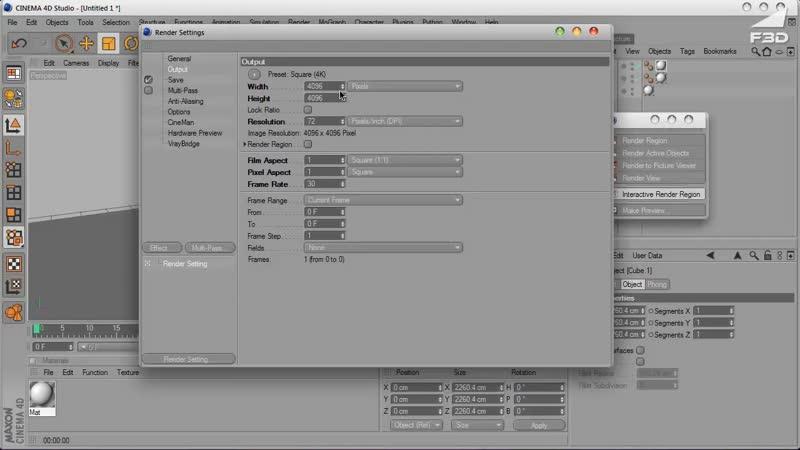Open the Objects menu in main menu bar
The width and height of the screenshot is (800, 450).
(x=57, y=22)
